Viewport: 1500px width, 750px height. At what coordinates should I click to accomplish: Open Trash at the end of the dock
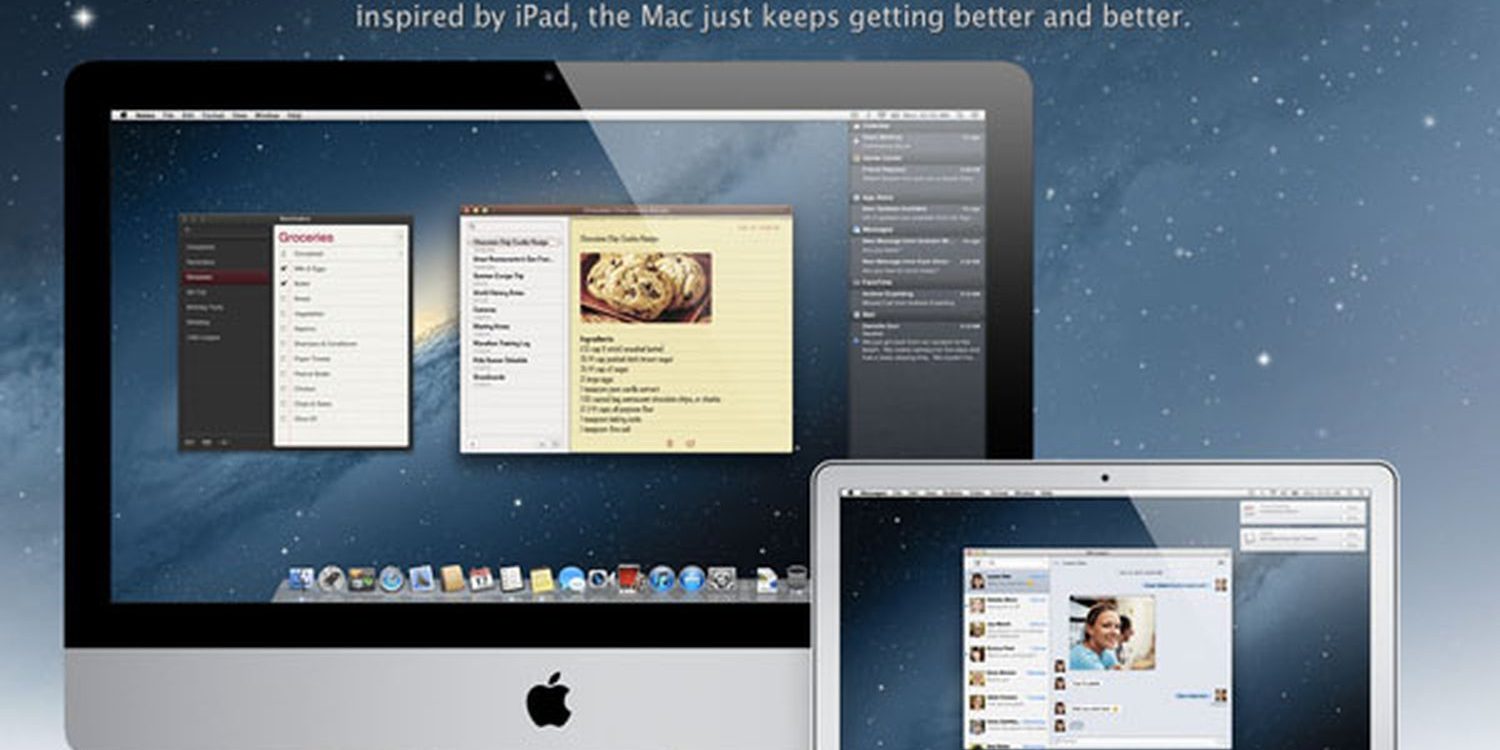tap(797, 578)
